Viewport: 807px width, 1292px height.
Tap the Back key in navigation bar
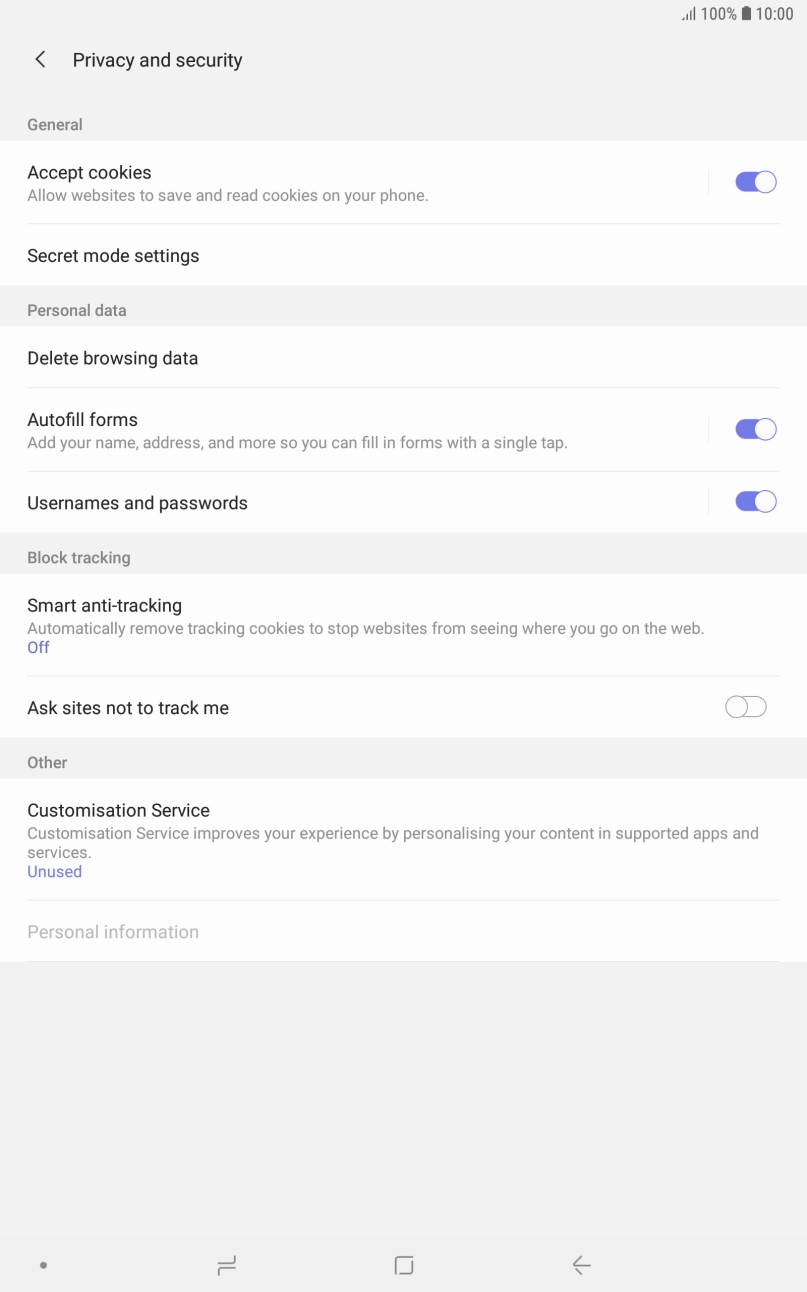point(581,1264)
